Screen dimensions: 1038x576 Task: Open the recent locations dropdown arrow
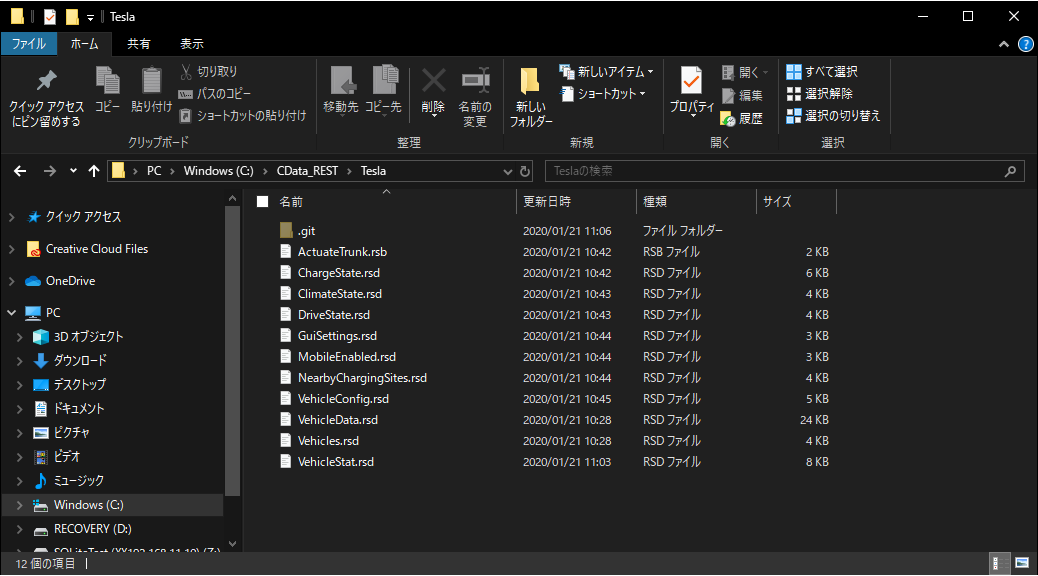(x=73, y=171)
